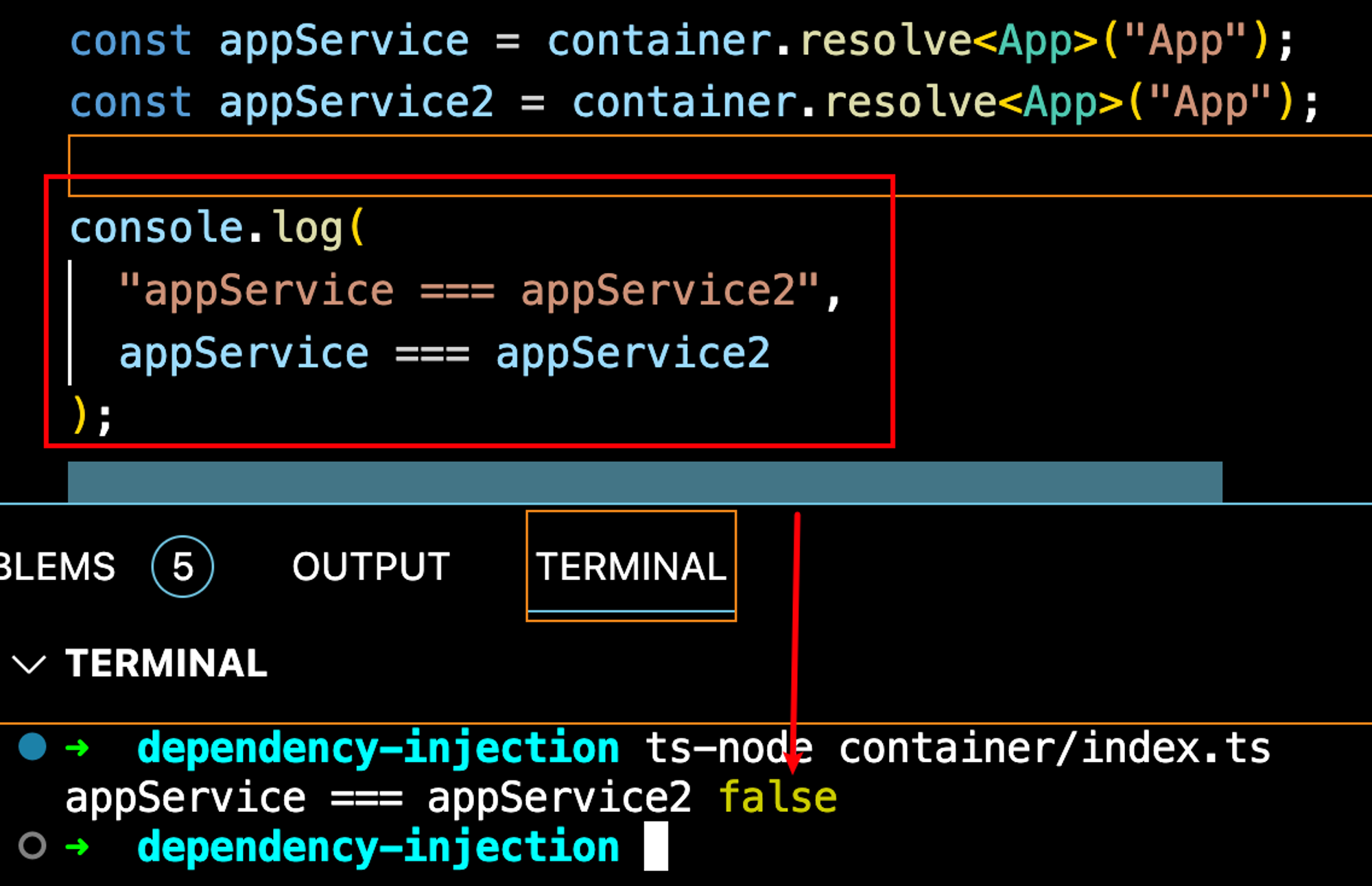Click the blue command decoration dot
This screenshot has height=886, width=1372.
[32, 747]
